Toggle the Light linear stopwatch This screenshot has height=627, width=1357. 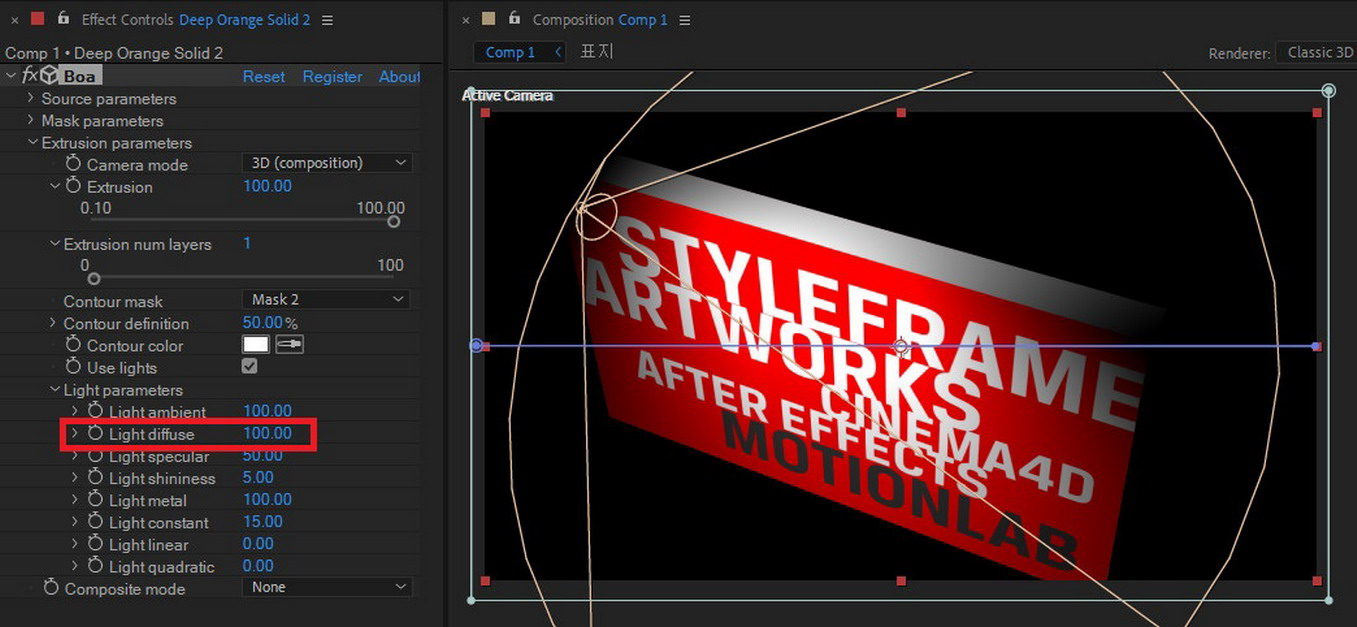(95, 543)
